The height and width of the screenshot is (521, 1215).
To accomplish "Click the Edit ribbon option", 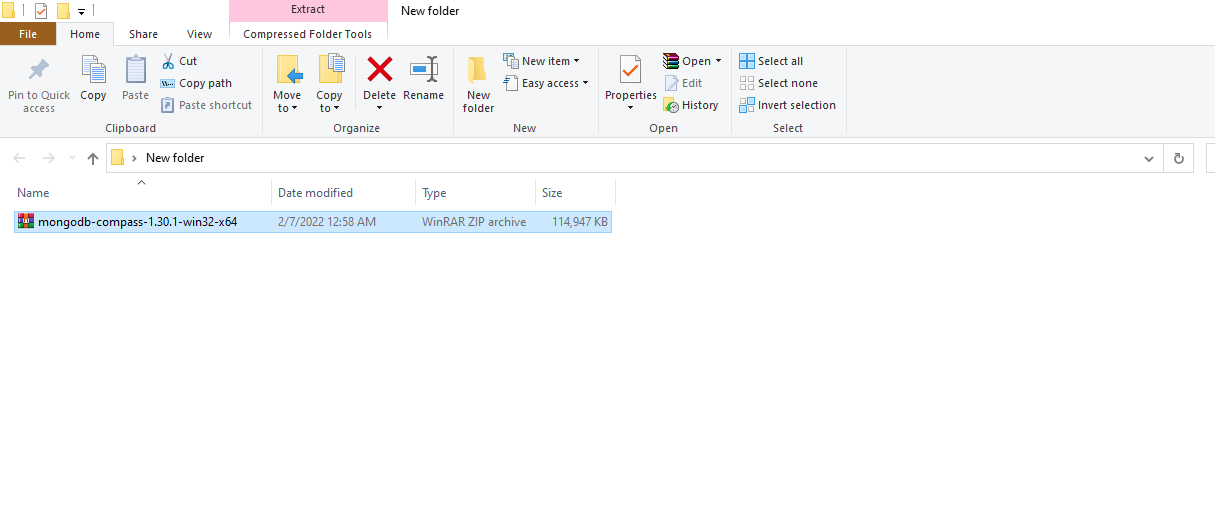I will point(683,83).
